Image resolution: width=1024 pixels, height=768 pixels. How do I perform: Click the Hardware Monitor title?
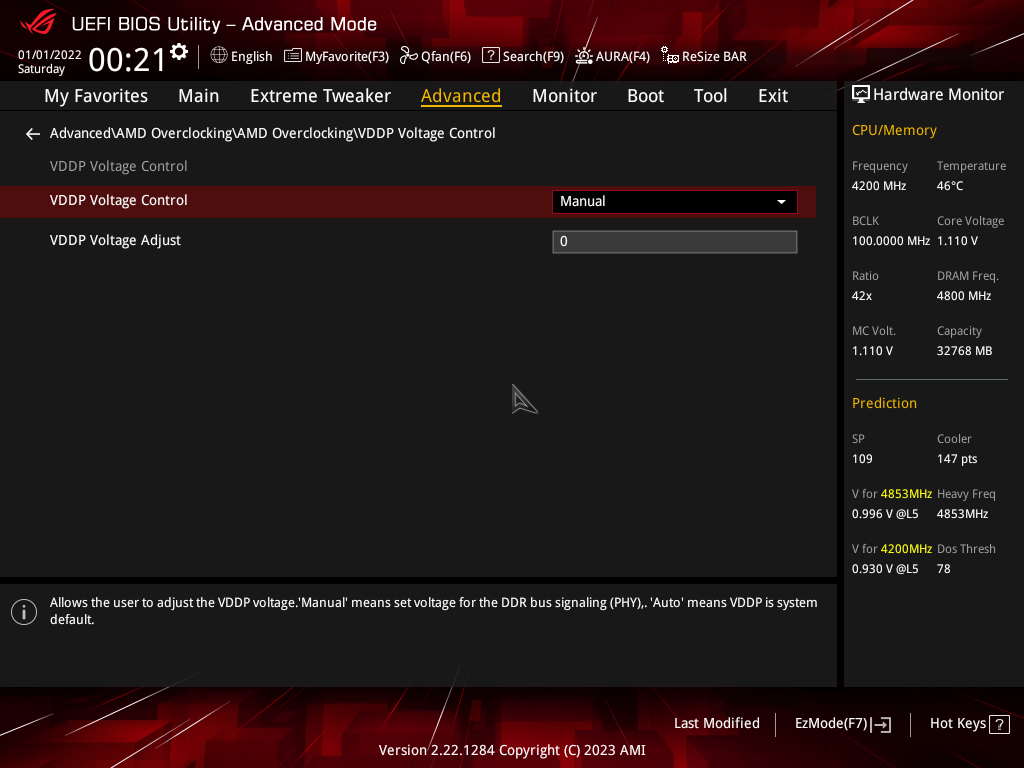(x=938, y=95)
